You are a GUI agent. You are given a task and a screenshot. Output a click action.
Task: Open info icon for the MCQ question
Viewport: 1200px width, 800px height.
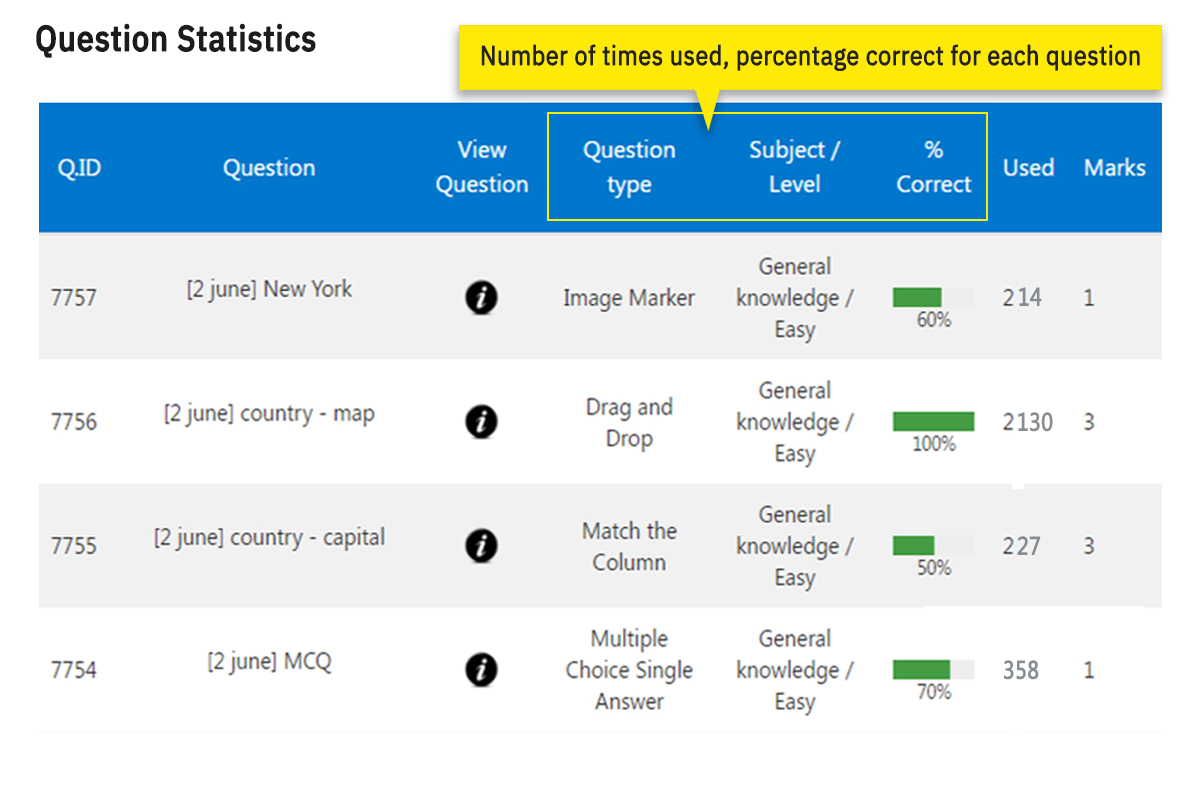click(x=481, y=670)
